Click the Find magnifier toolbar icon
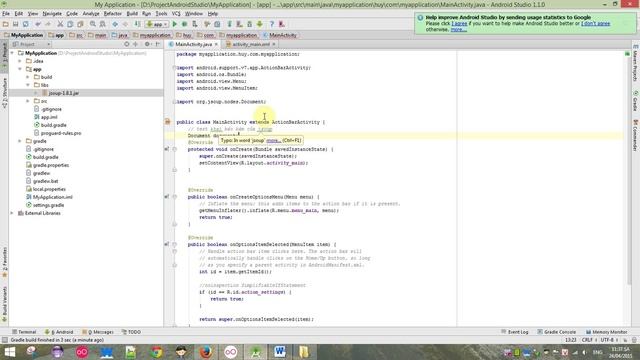 (x=93, y=24)
